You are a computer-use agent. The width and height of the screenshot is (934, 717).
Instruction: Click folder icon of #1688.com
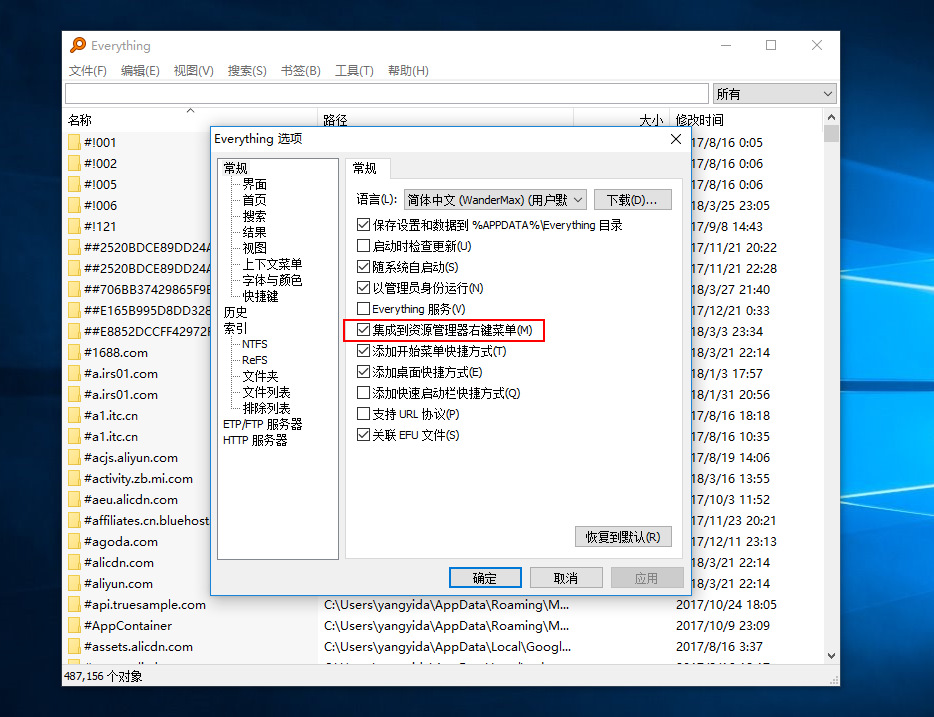click(74, 353)
